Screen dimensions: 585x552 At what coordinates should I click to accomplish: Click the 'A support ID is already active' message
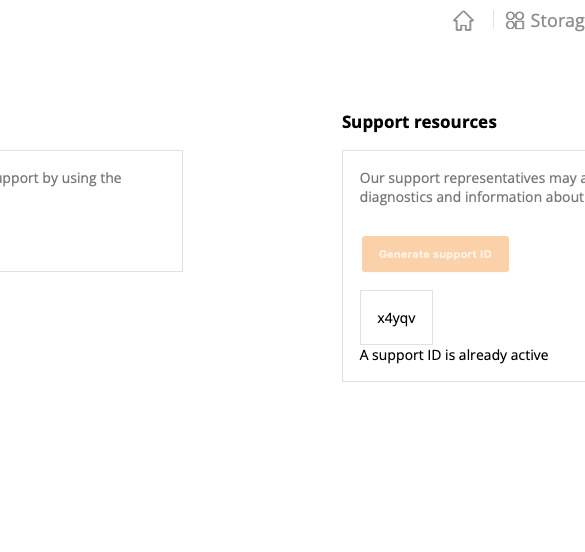(454, 355)
